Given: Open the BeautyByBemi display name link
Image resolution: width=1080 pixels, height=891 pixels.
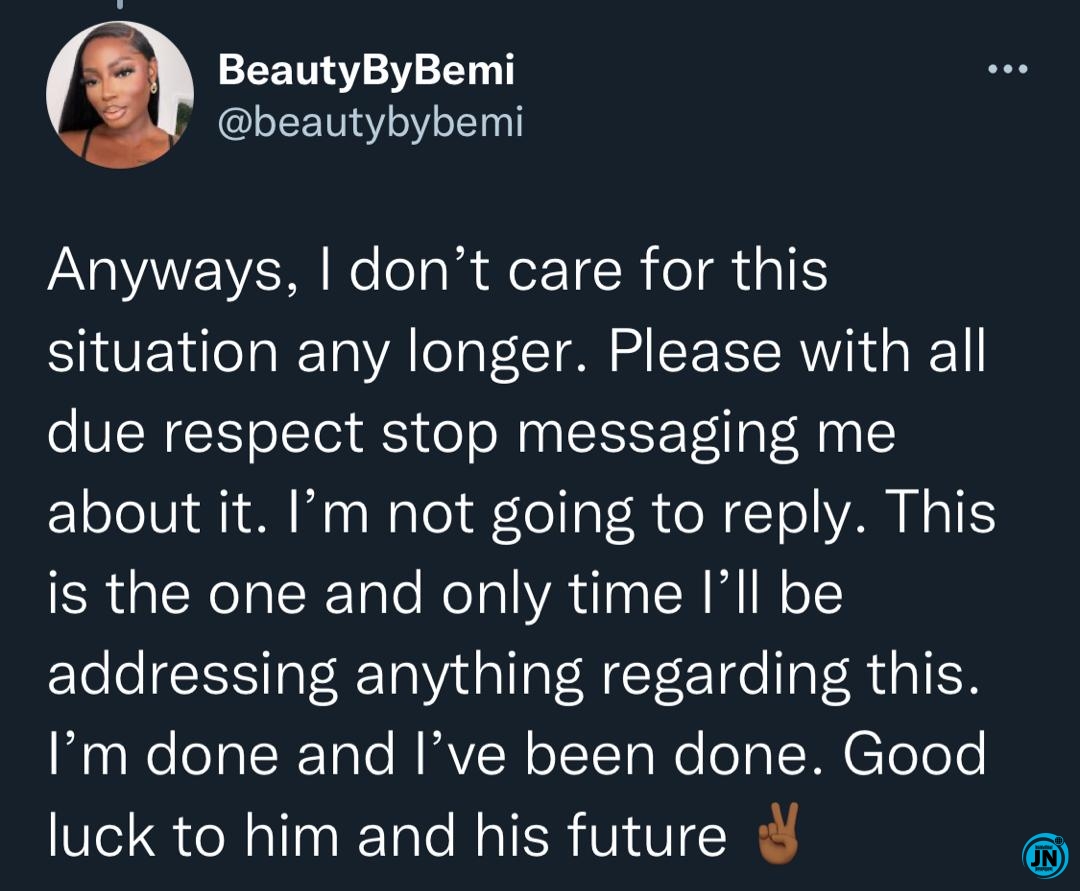Looking at the screenshot, I should [x=366, y=70].
